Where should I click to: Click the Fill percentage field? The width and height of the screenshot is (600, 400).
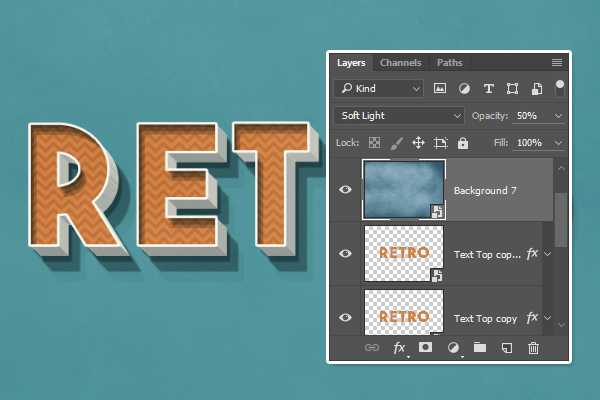click(528, 143)
